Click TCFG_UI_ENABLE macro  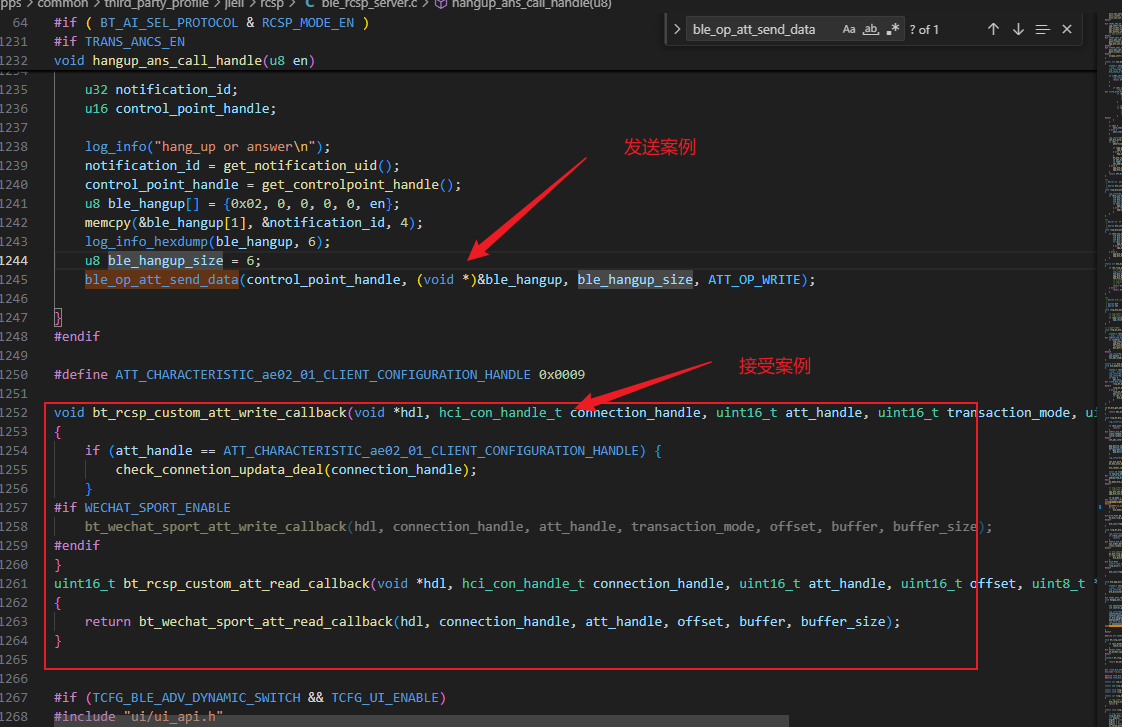coord(385,698)
